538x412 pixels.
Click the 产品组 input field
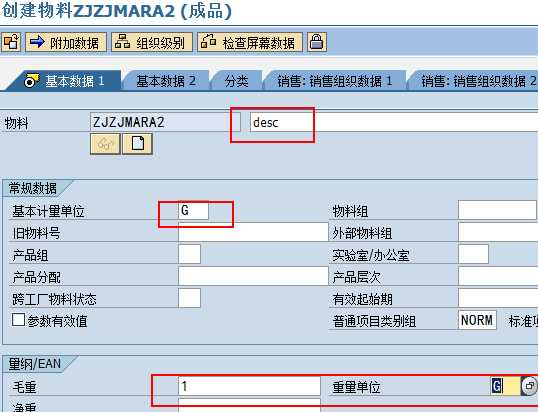point(189,254)
